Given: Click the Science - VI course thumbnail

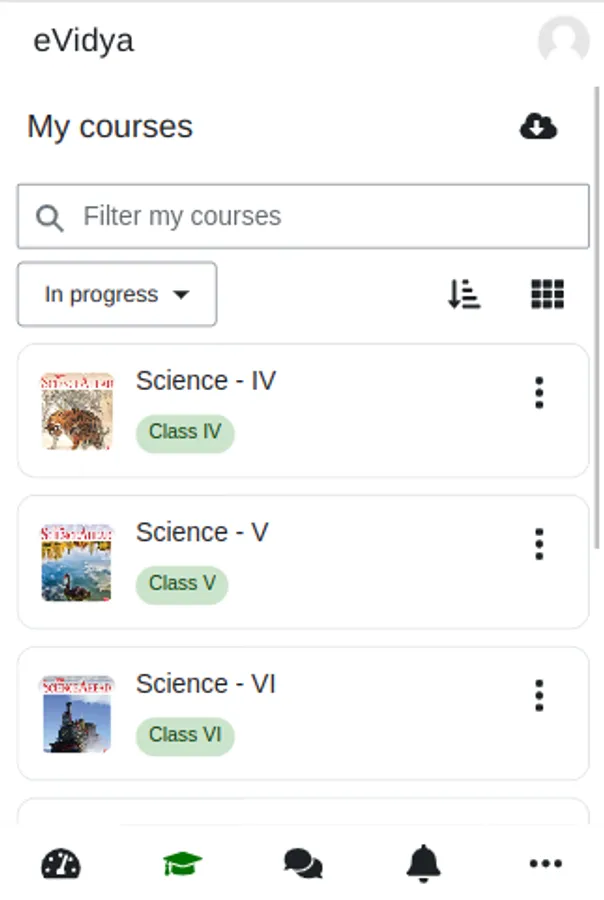Looking at the screenshot, I should coord(77,714).
